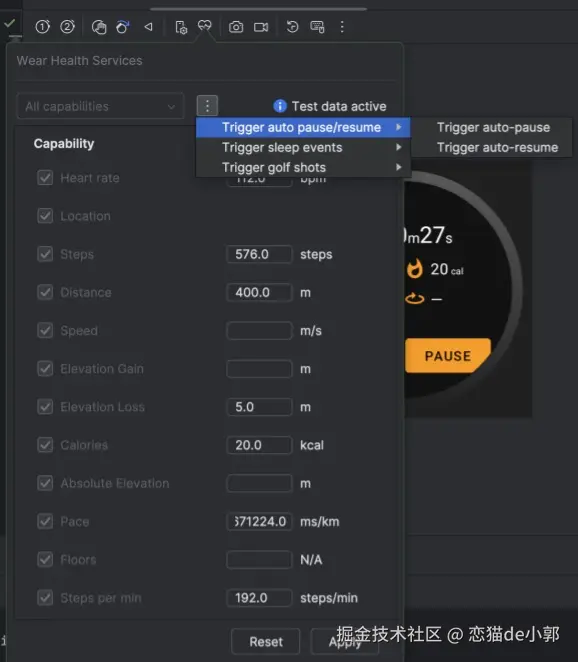578x662 pixels.
Task: Start screen recording with video icon
Action: pyautogui.click(x=261, y=27)
